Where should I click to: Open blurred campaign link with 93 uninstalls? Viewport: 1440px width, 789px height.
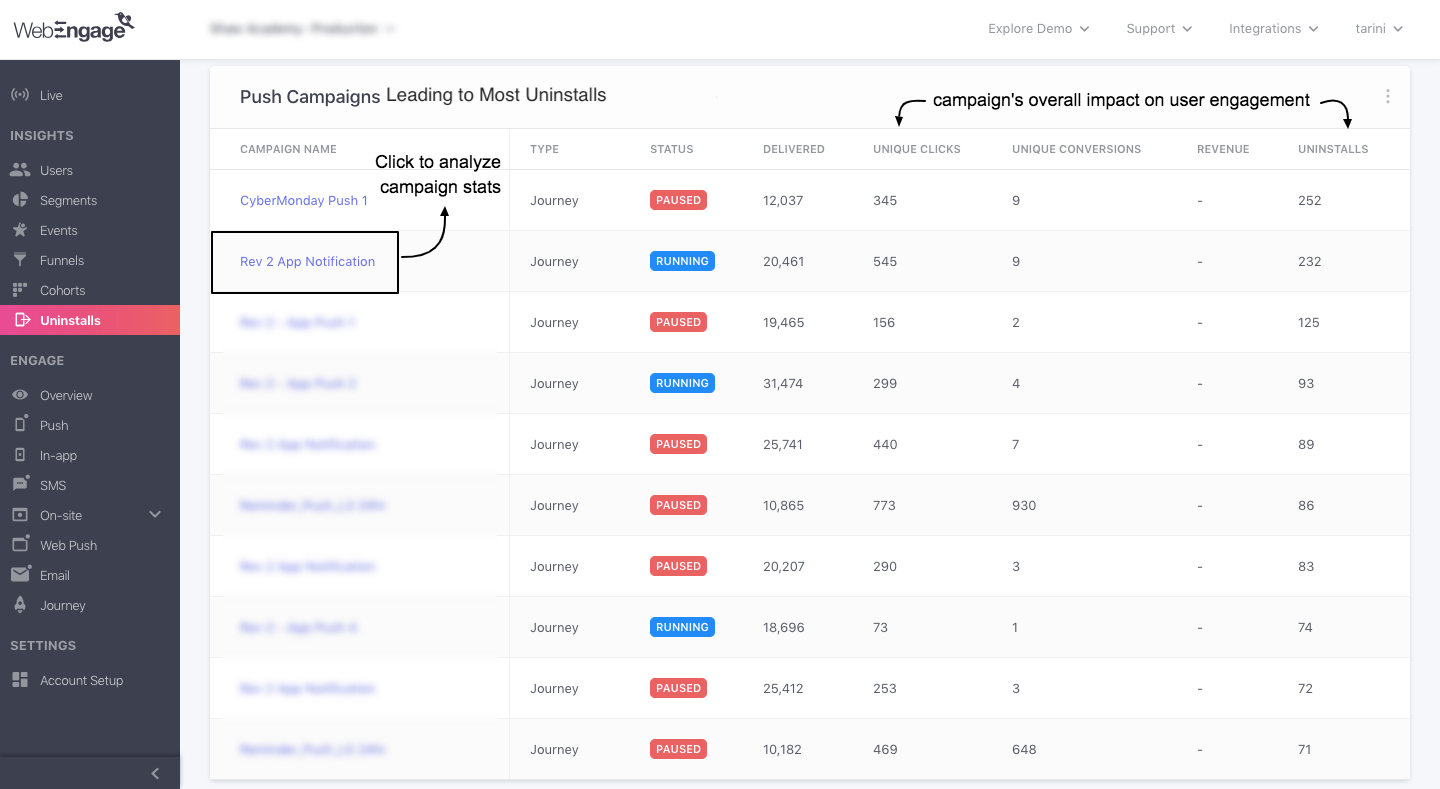(298, 383)
